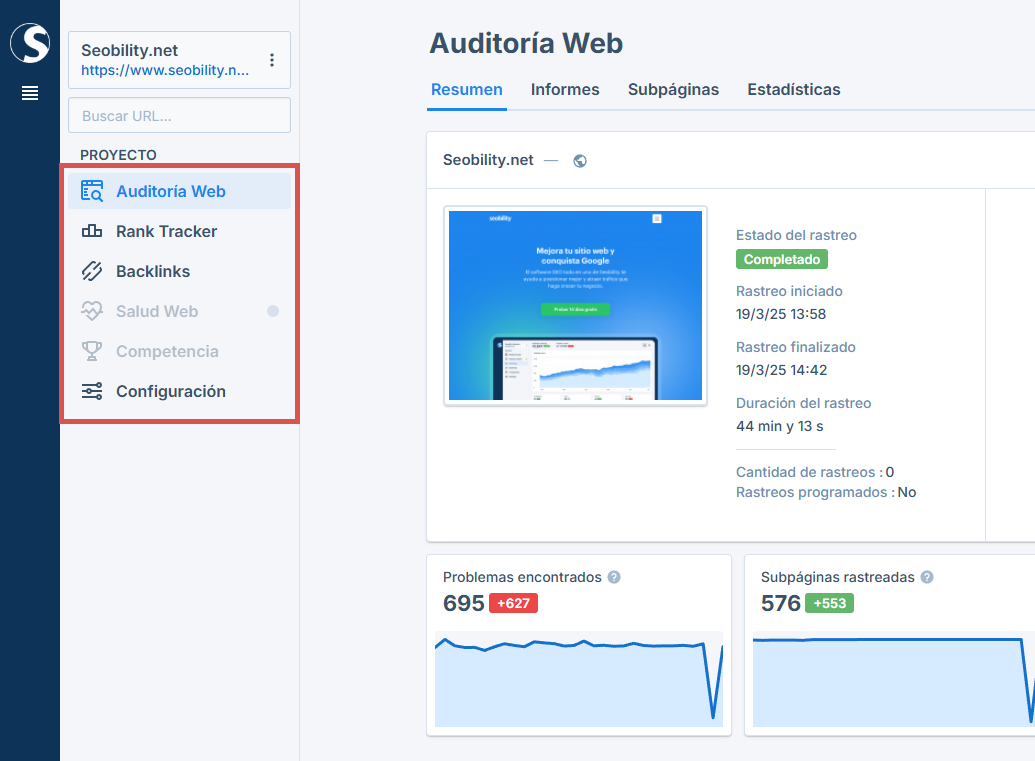Open the Subpáginas tab

pyautogui.click(x=673, y=90)
